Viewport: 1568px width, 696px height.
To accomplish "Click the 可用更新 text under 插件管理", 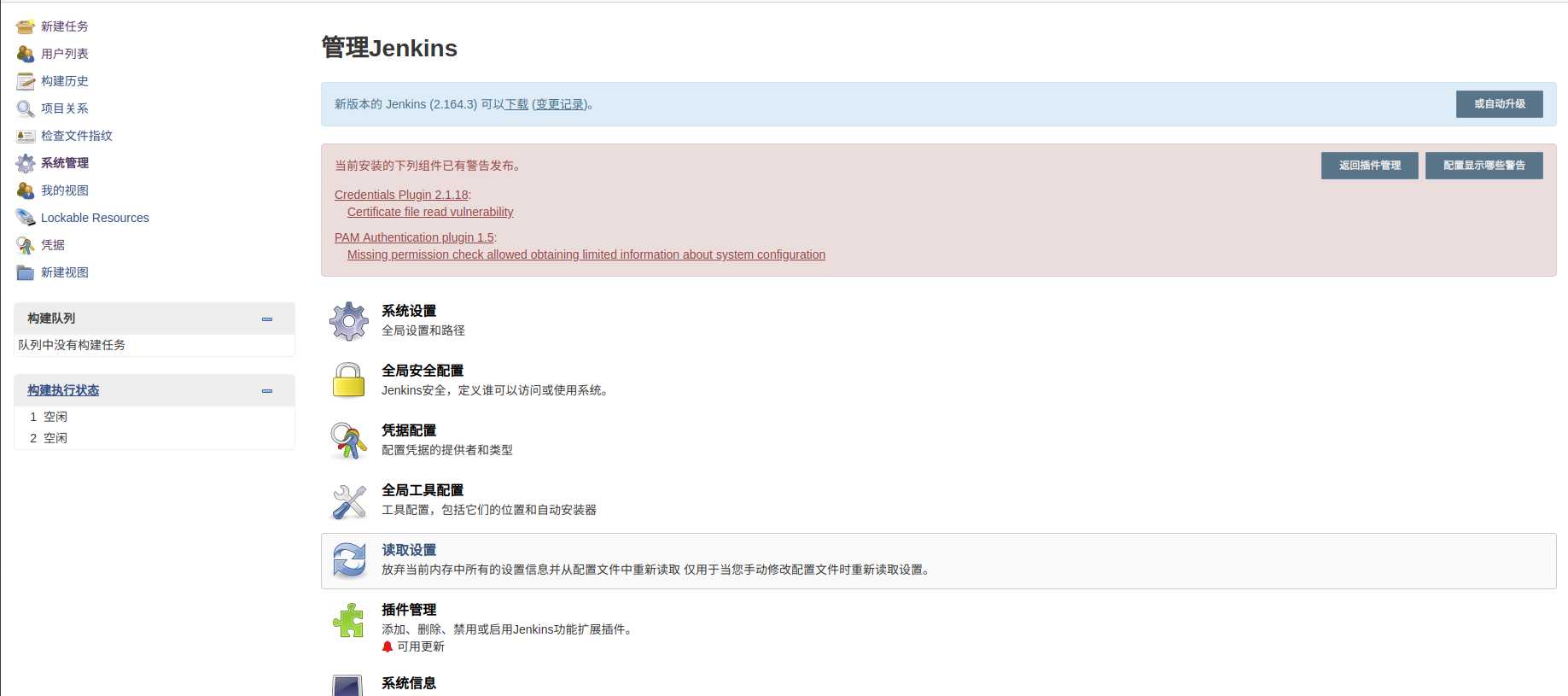I will click(x=421, y=646).
